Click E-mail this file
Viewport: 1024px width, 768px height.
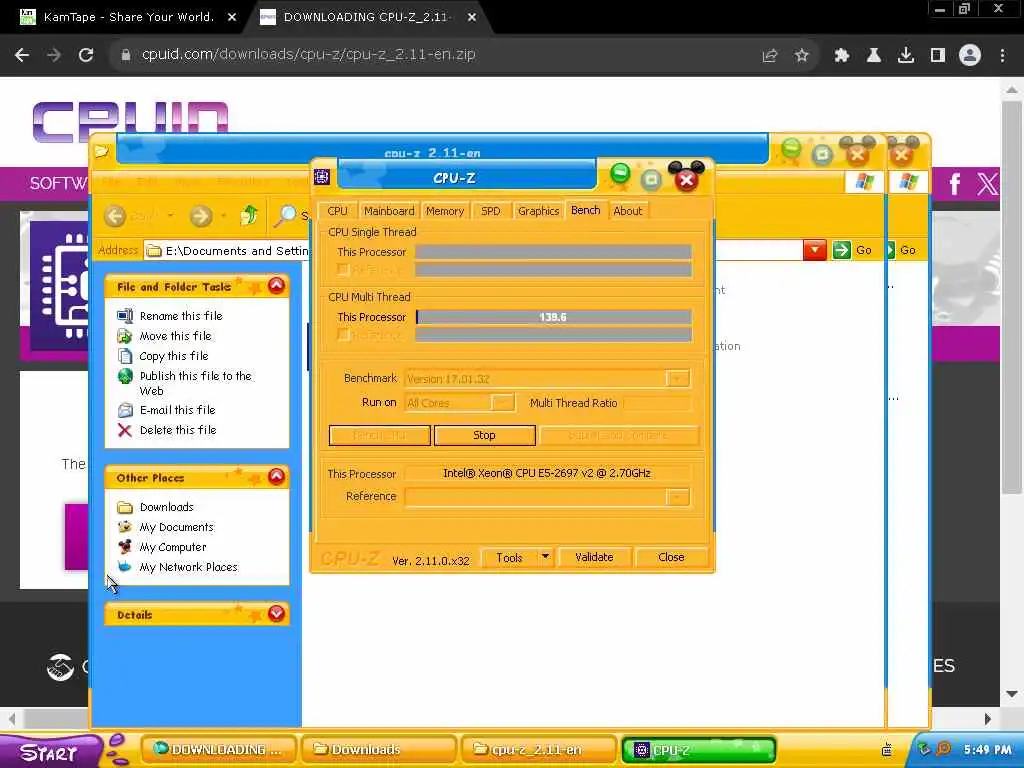[178, 410]
